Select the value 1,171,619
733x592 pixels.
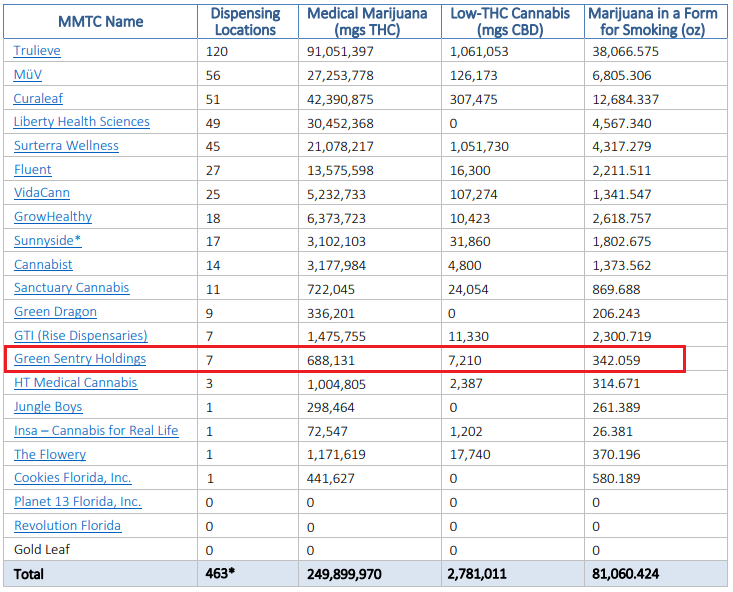(336, 454)
